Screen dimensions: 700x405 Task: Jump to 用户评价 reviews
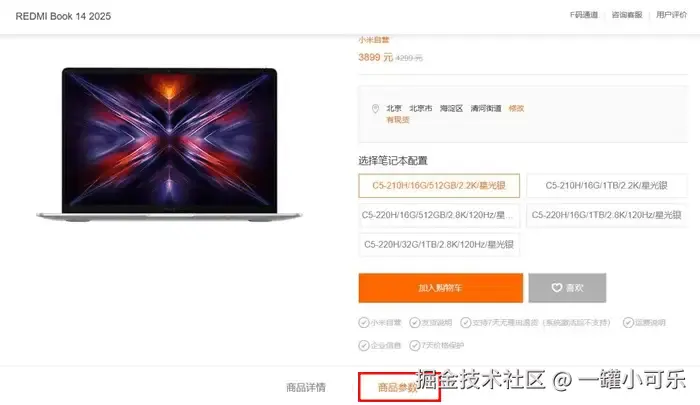(671, 15)
